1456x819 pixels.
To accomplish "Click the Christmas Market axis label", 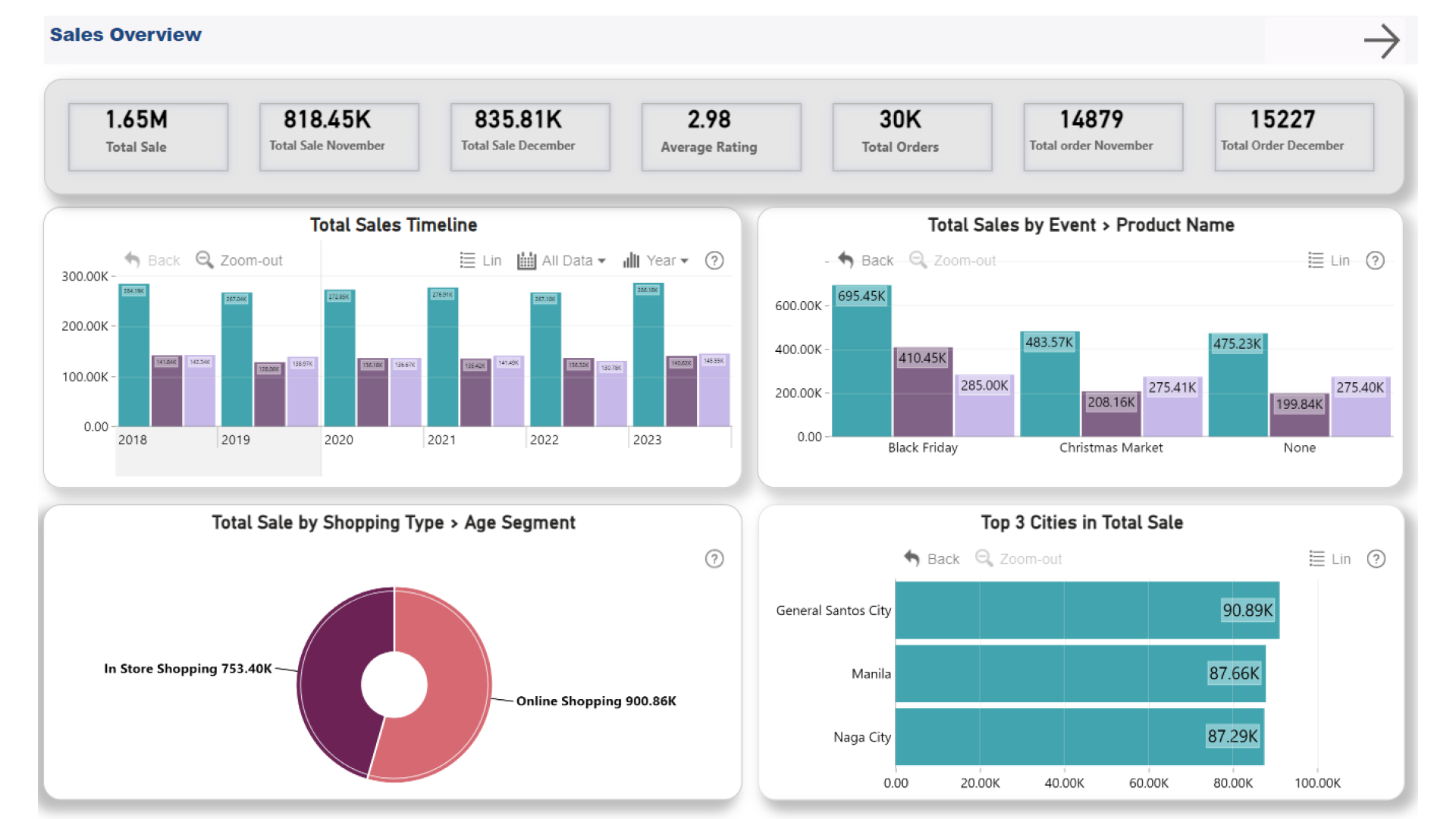I will click(1111, 447).
